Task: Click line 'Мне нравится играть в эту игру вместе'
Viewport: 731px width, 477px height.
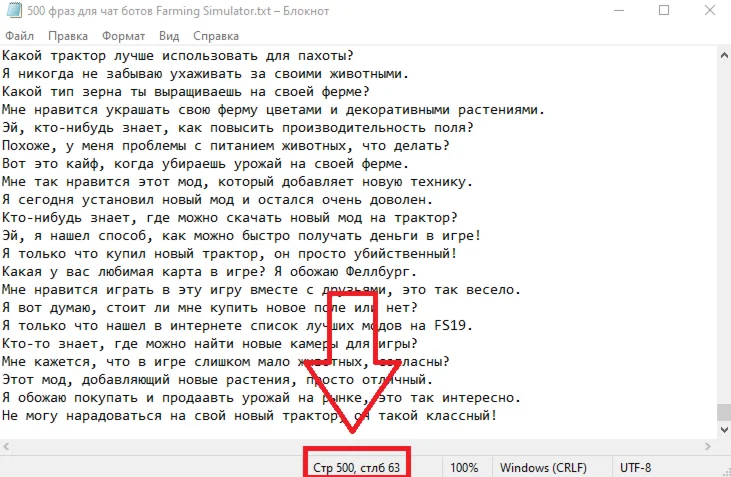Action: click(x=150, y=290)
